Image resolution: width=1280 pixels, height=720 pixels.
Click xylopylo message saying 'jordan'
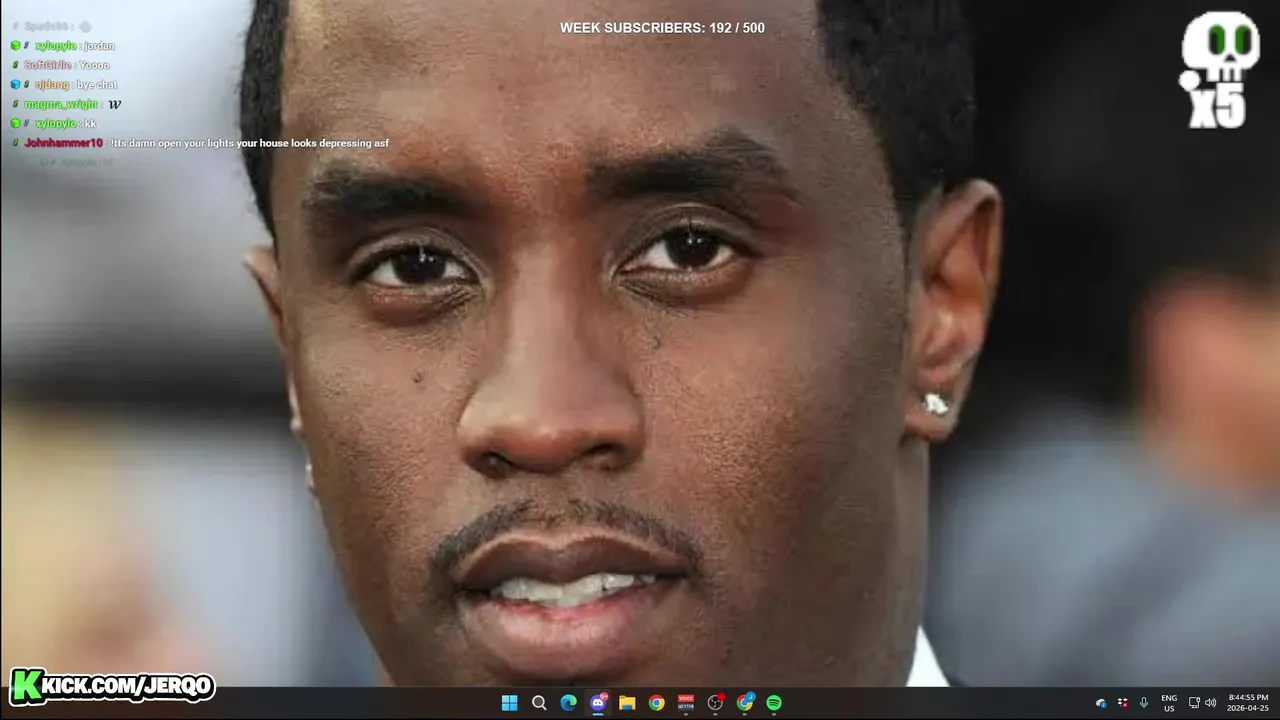pyautogui.click(x=99, y=46)
